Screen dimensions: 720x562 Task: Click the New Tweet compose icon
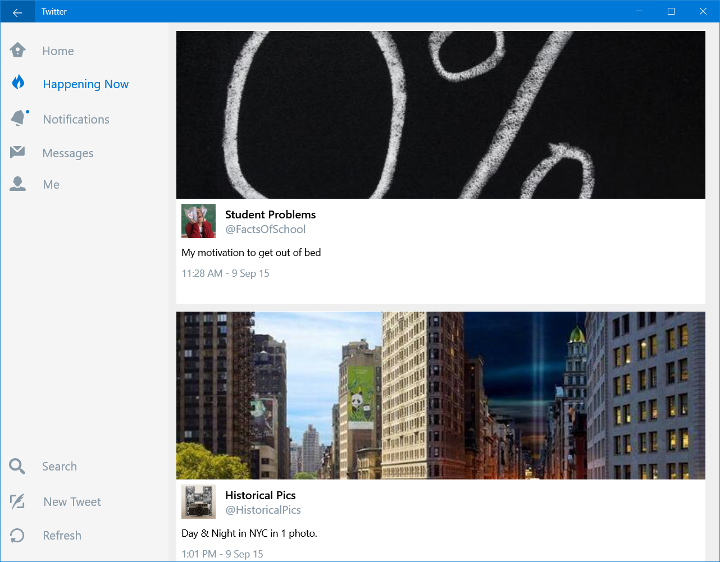17,501
